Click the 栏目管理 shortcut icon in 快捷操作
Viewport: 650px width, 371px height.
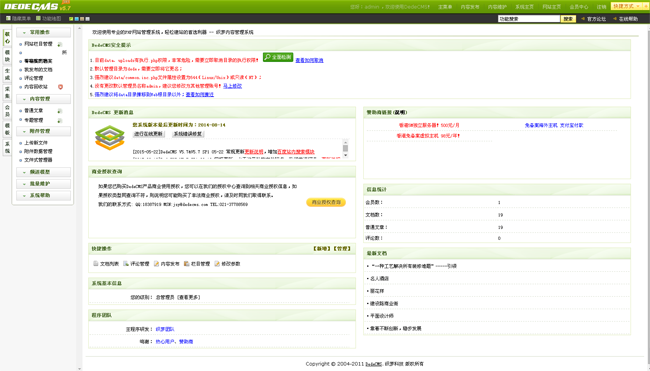point(187,264)
